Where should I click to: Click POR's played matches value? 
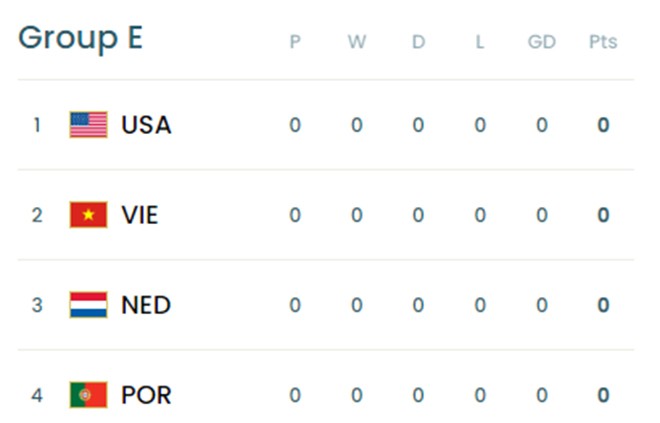pyautogui.click(x=295, y=395)
